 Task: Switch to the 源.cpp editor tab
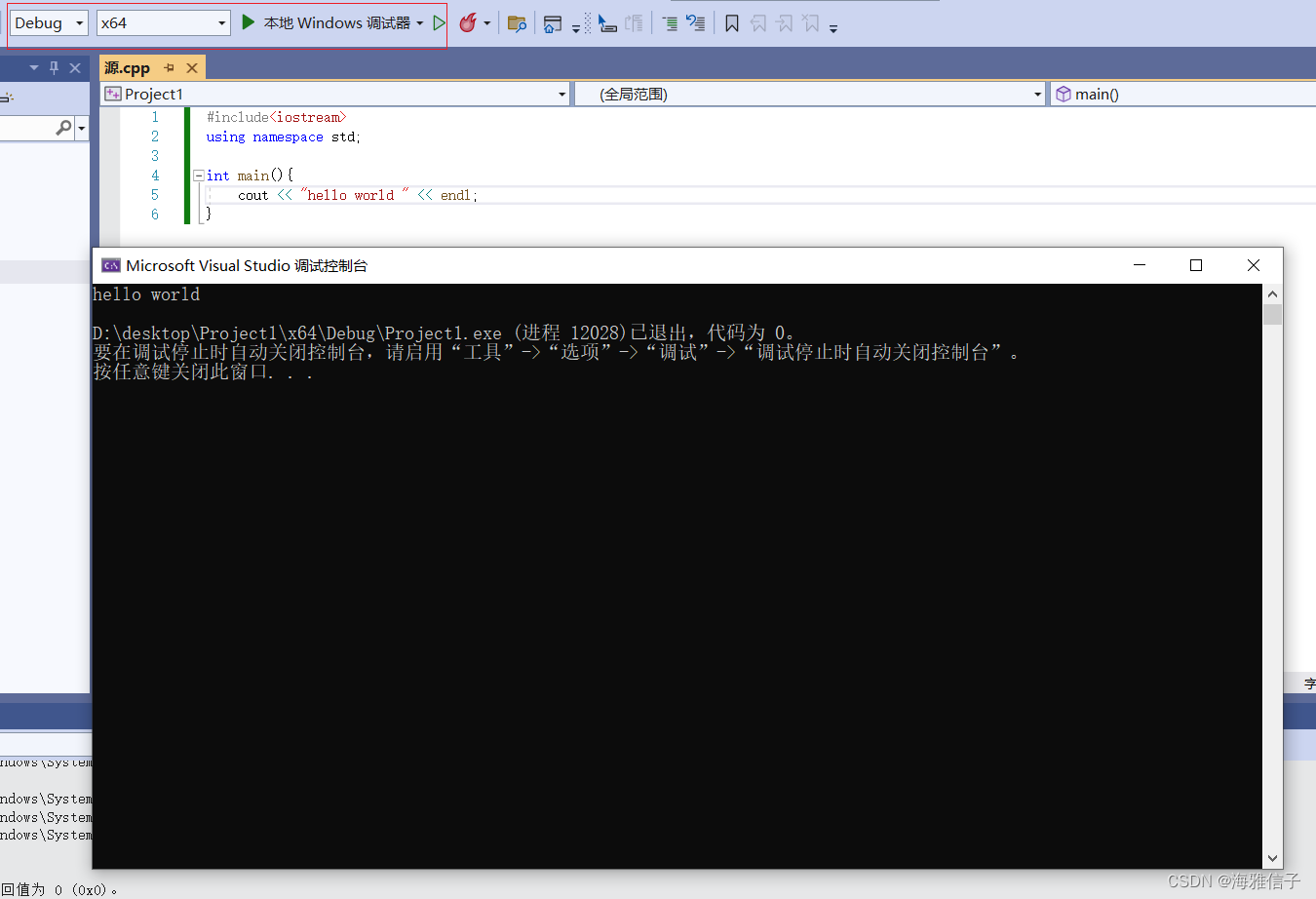pos(128,68)
